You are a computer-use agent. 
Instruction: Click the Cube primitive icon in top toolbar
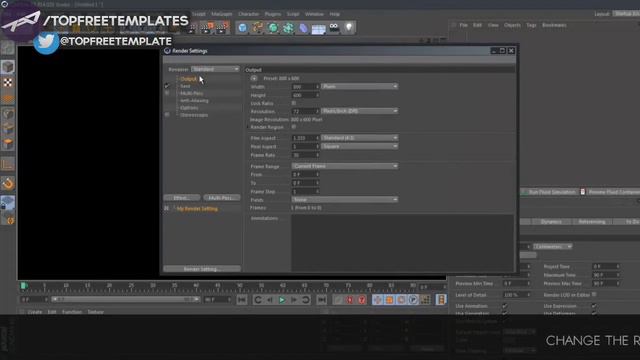(242, 28)
